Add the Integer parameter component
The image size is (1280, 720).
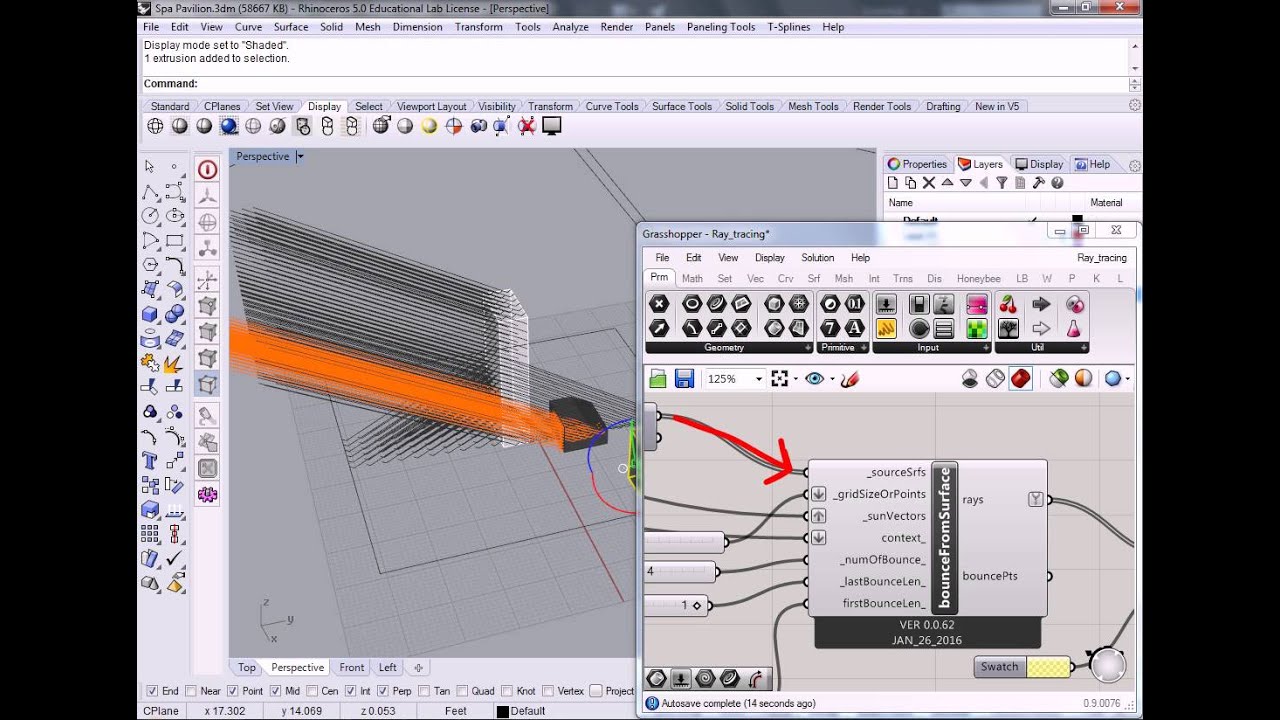pyautogui.click(x=830, y=328)
